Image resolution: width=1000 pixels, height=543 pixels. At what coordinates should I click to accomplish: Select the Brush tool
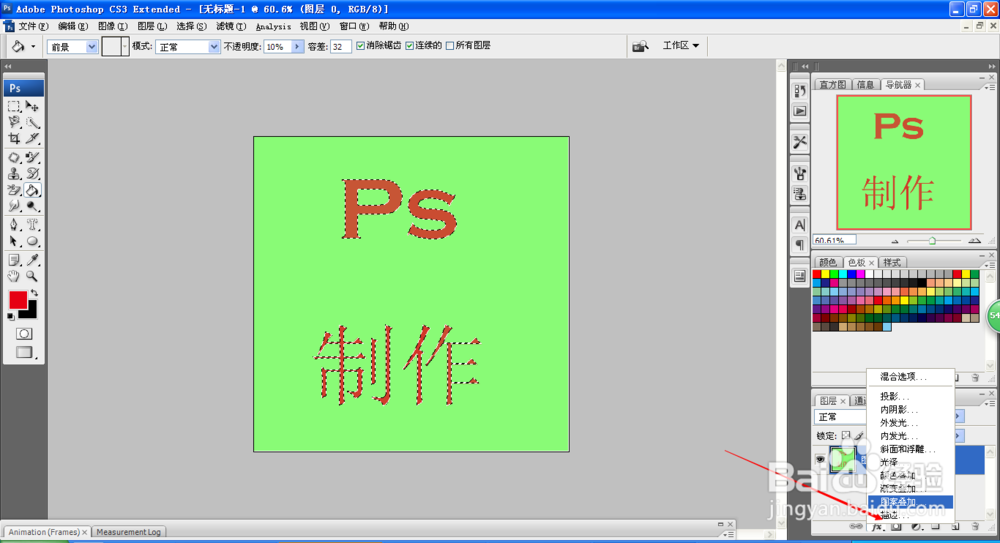click(32, 157)
